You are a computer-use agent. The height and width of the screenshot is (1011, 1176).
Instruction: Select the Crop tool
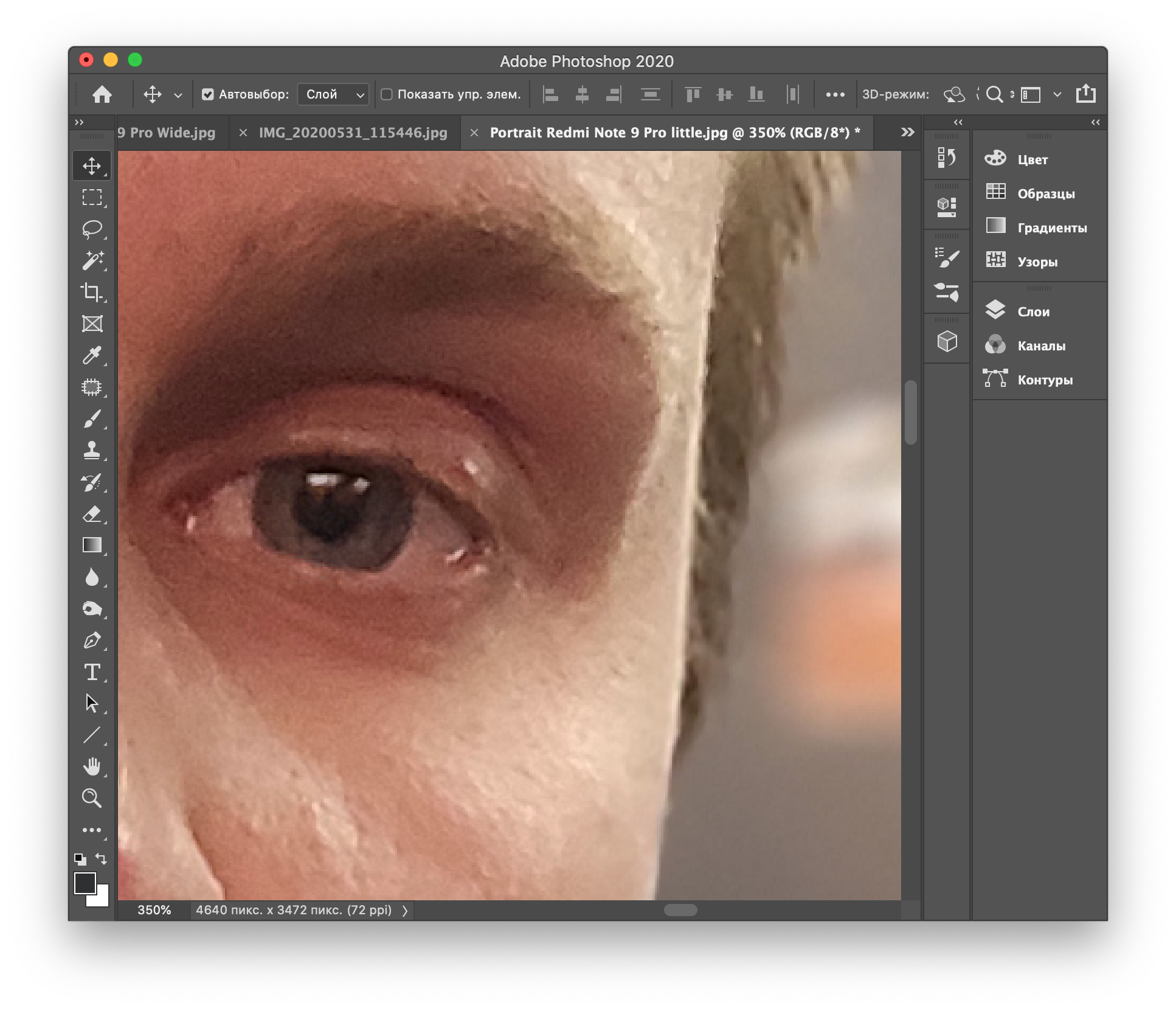click(x=92, y=293)
